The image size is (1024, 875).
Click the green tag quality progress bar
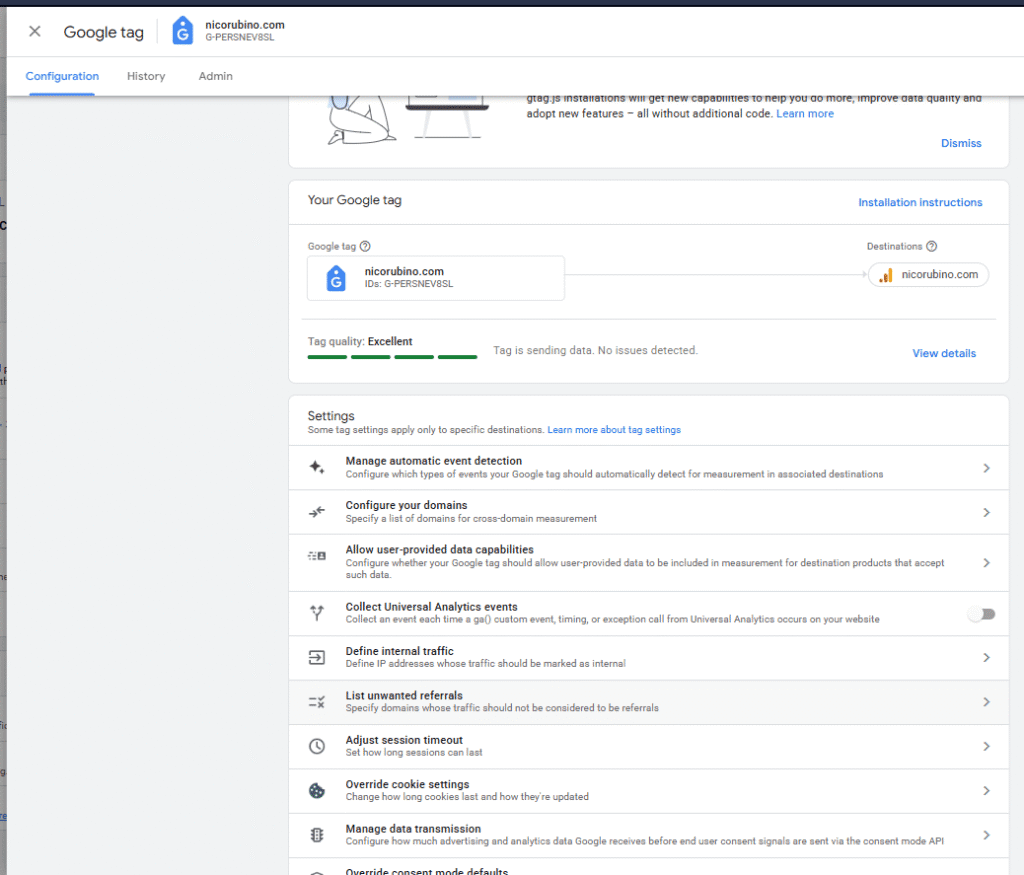pos(392,357)
